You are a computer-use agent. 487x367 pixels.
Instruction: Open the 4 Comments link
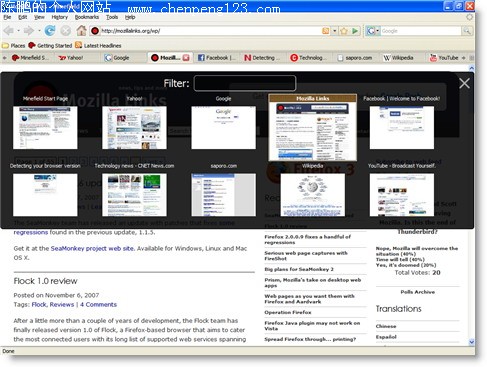tap(98, 305)
